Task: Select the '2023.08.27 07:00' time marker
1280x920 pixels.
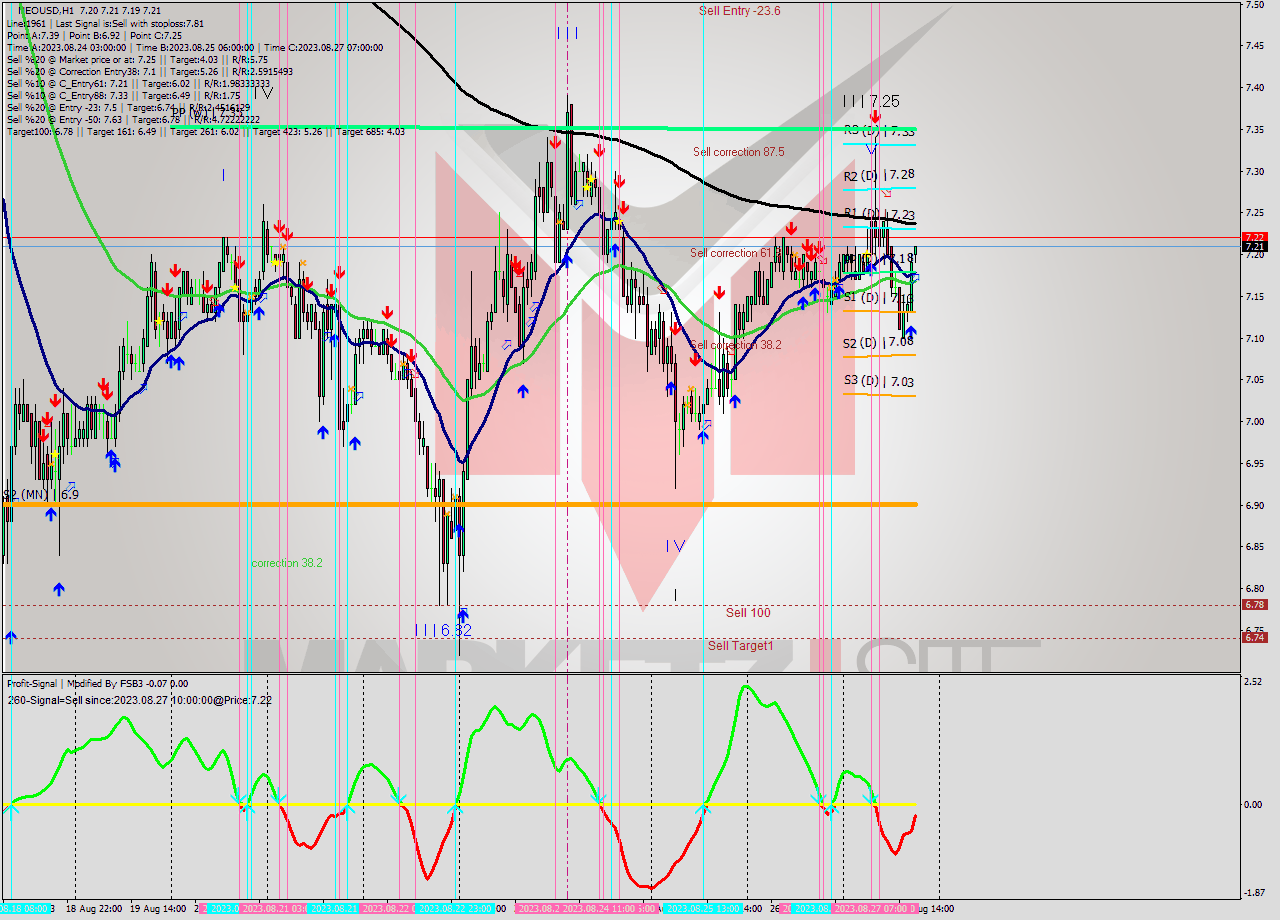Action: 872,909
